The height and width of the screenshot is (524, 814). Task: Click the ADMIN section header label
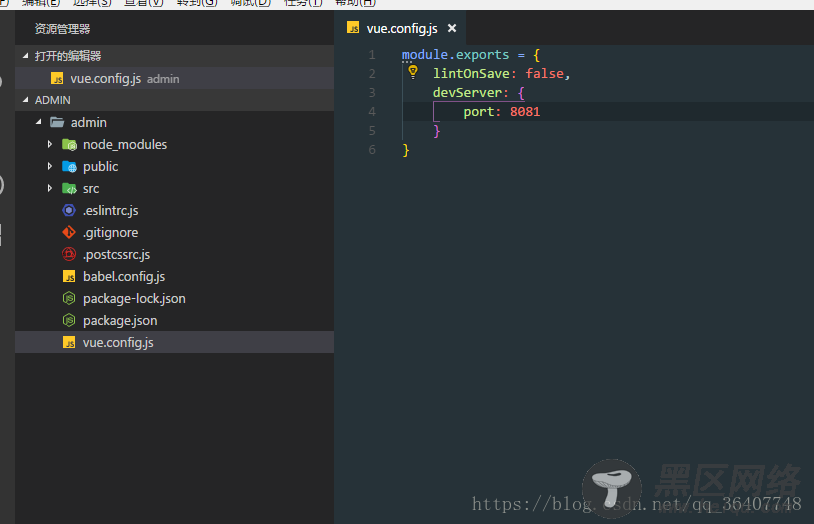[x=52, y=100]
